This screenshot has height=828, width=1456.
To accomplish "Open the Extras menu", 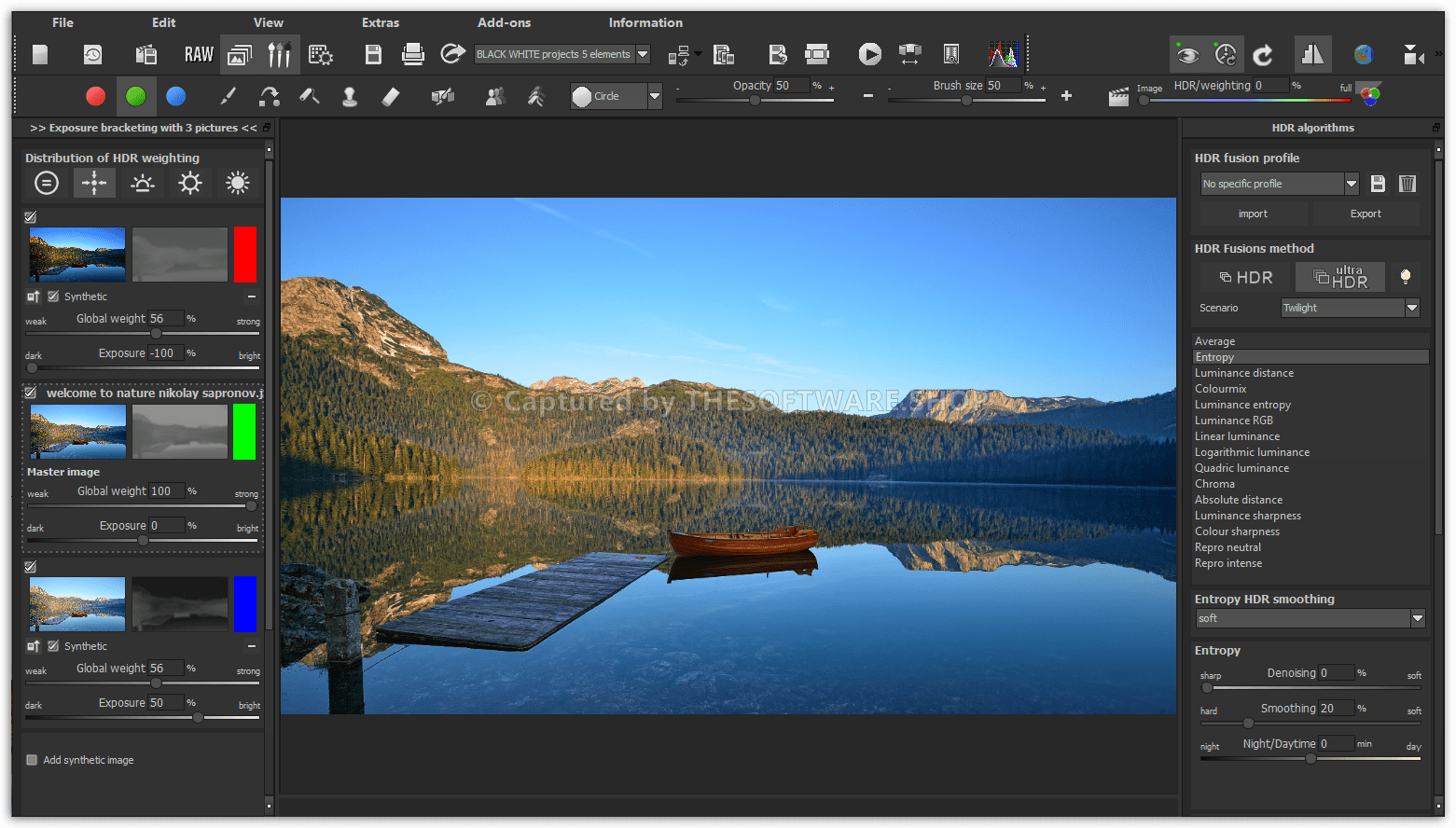I will (381, 22).
